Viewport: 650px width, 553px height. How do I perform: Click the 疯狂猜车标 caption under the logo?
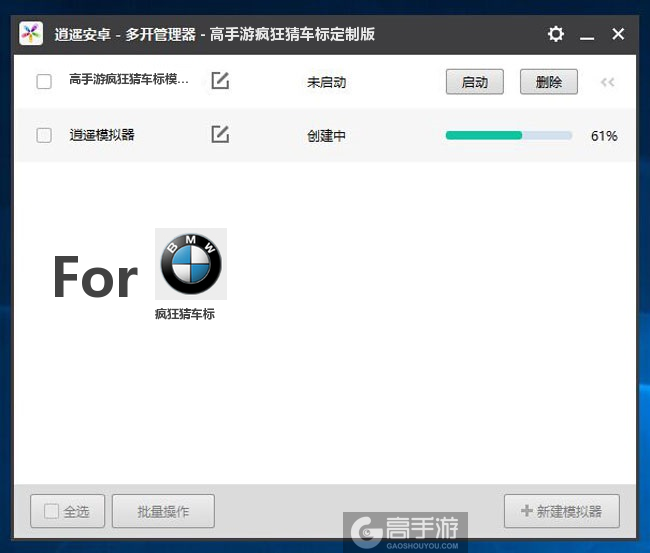click(185, 314)
